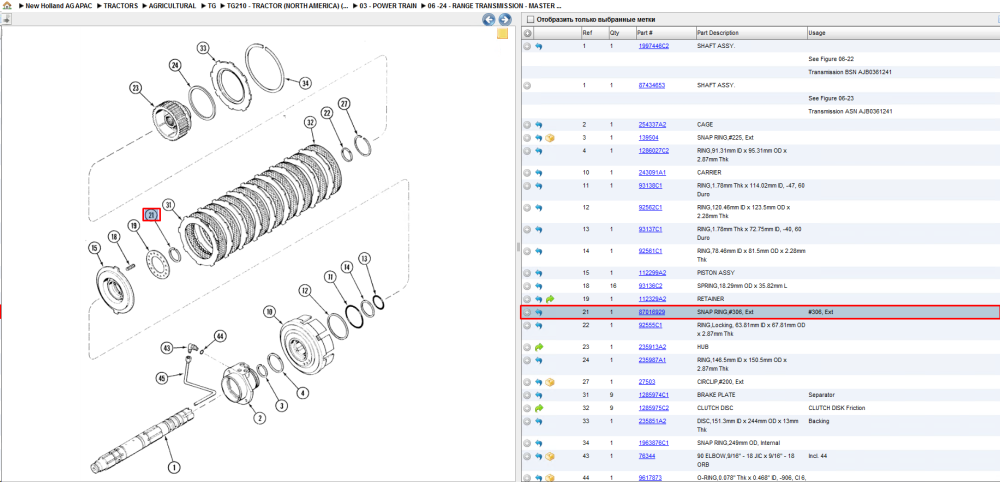Click grey plus icon for SPRING 93136C2 row
Image resolution: width=1000 pixels, height=482 pixels.
pos(527,286)
